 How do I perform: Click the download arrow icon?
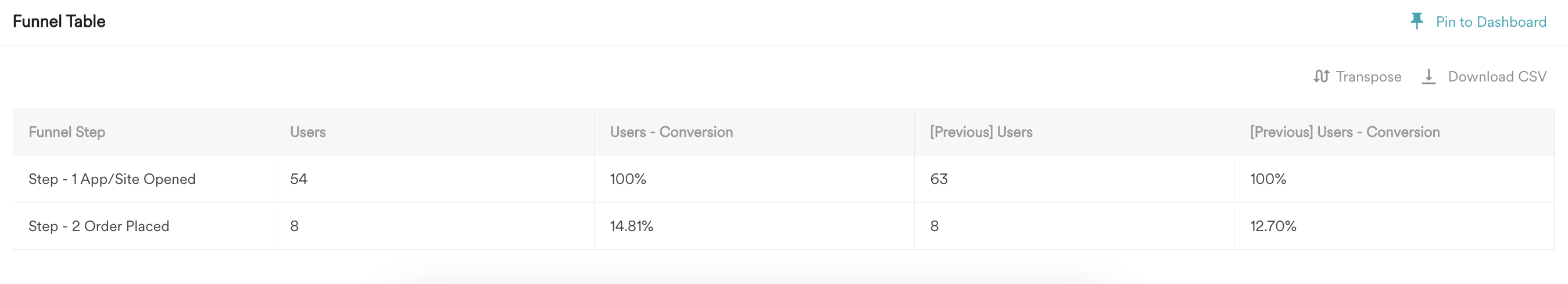pyautogui.click(x=1429, y=77)
